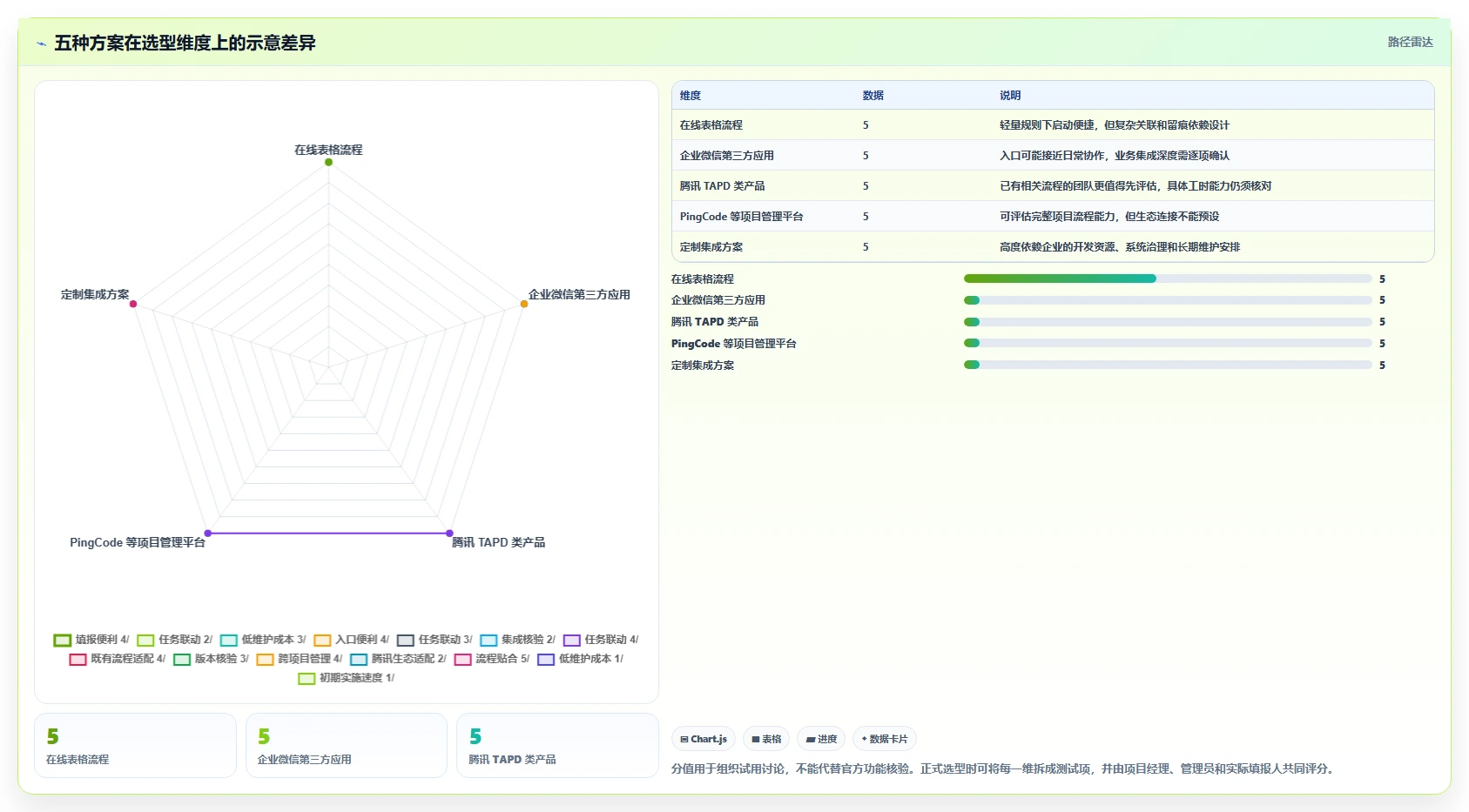Image resolution: width=1469 pixels, height=812 pixels.
Task: Toggle the 集成核验 2/ legend dataset
Action: [517, 640]
